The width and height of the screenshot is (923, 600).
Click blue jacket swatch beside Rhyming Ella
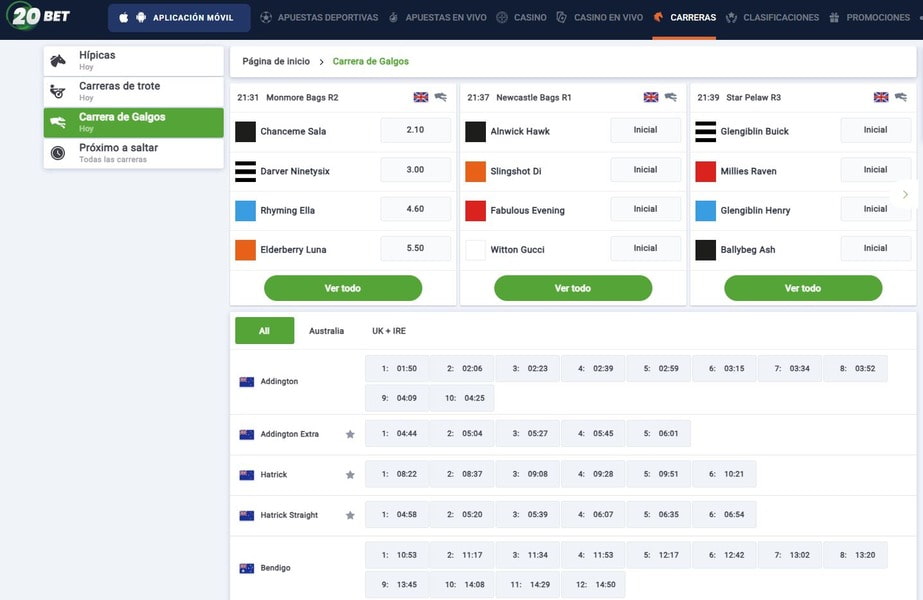pyautogui.click(x=245, y=211)
